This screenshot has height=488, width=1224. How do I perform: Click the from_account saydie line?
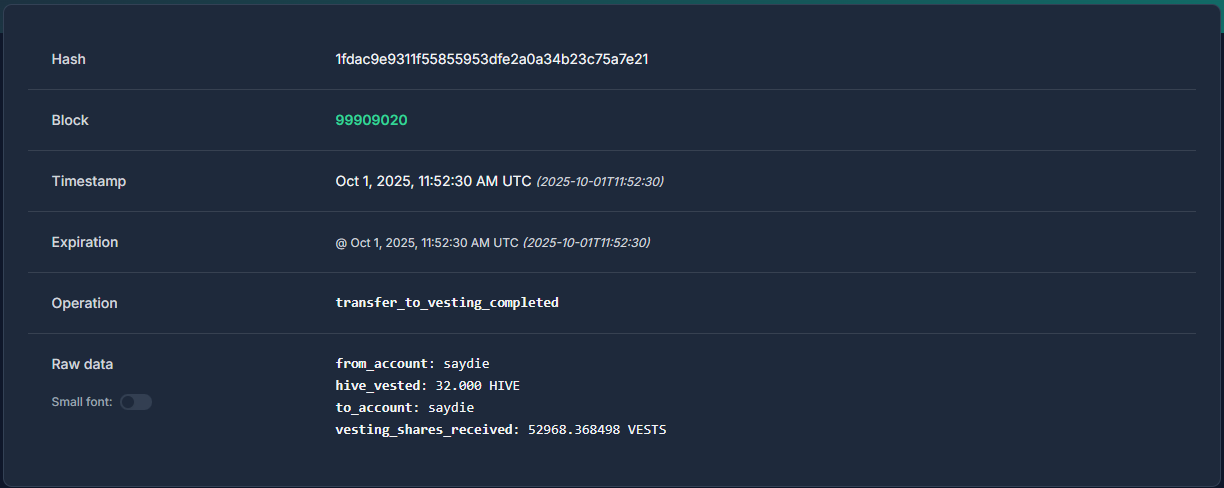(x=412, y=363)
